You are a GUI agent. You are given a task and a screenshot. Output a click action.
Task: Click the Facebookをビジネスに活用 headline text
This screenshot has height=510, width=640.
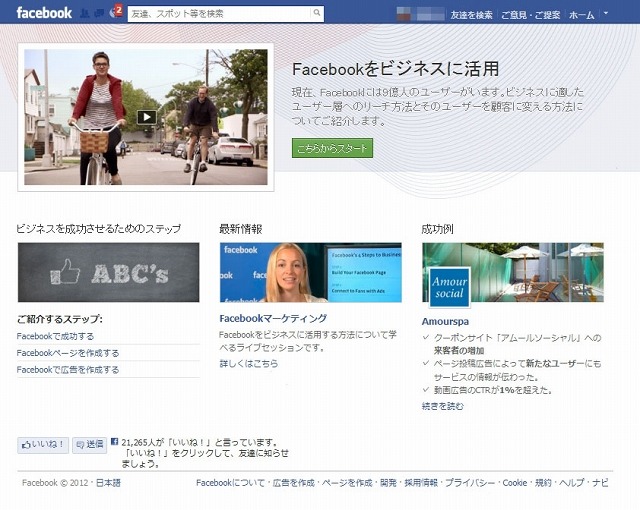pos(396,69)
